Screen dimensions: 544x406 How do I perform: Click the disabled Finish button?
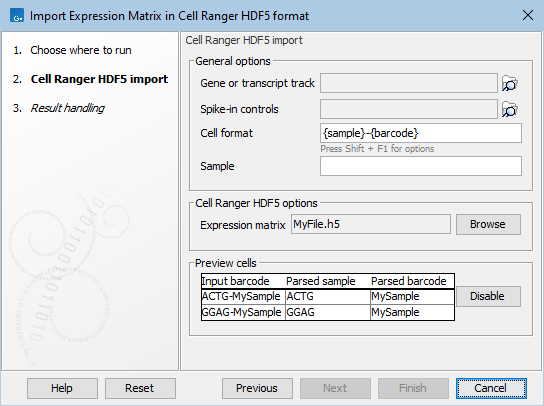(413, 388)
